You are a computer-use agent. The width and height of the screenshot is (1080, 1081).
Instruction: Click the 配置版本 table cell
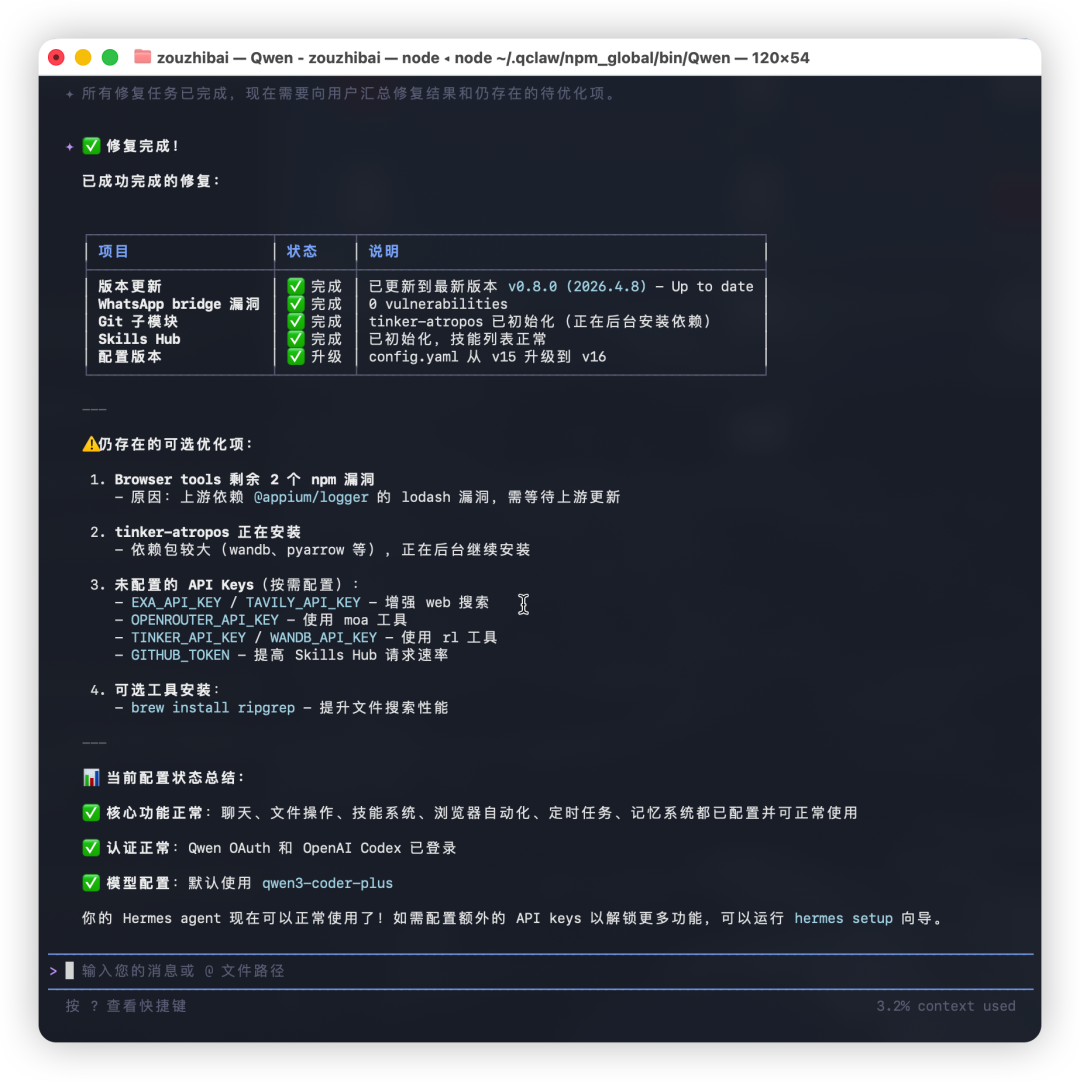(x=130, y=356)
